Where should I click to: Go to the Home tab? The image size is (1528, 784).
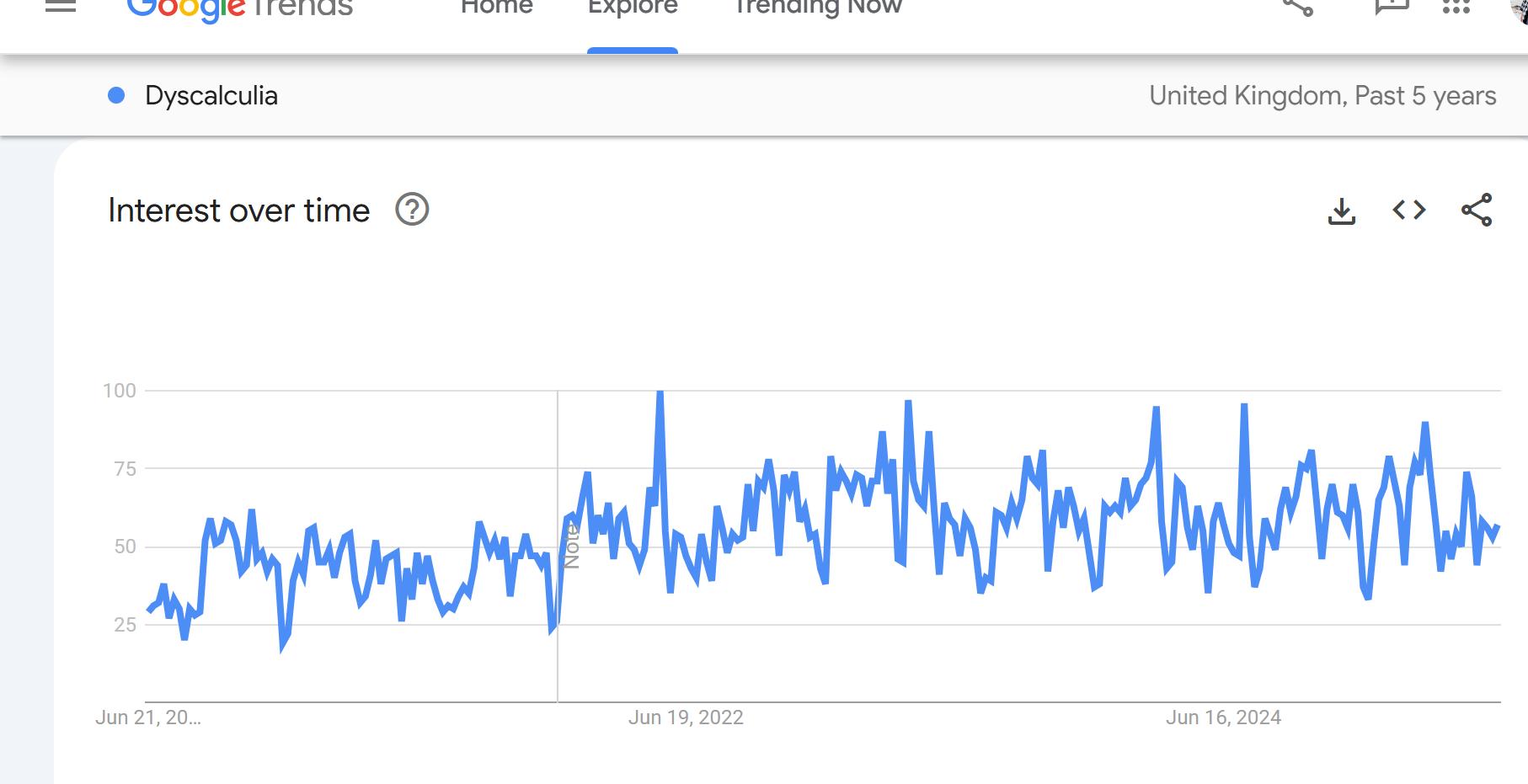tap(497, 8)
